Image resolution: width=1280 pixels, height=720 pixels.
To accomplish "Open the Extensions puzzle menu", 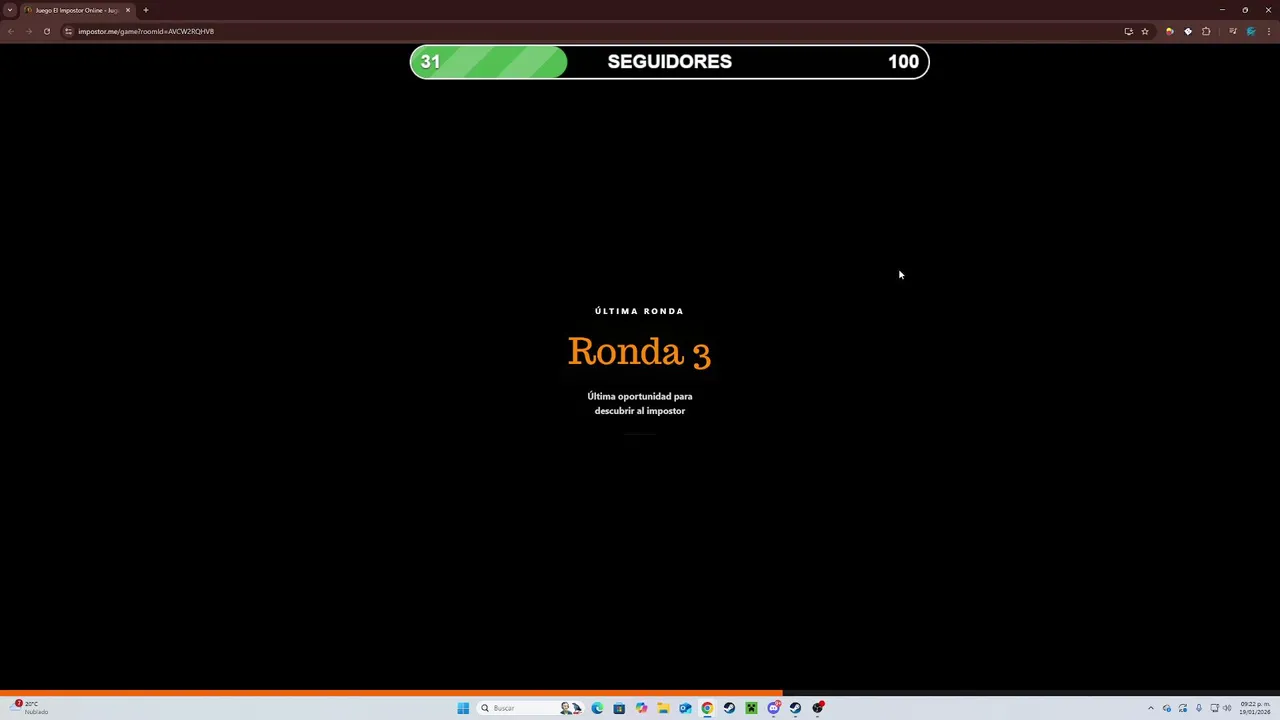I will (1206, 31).
